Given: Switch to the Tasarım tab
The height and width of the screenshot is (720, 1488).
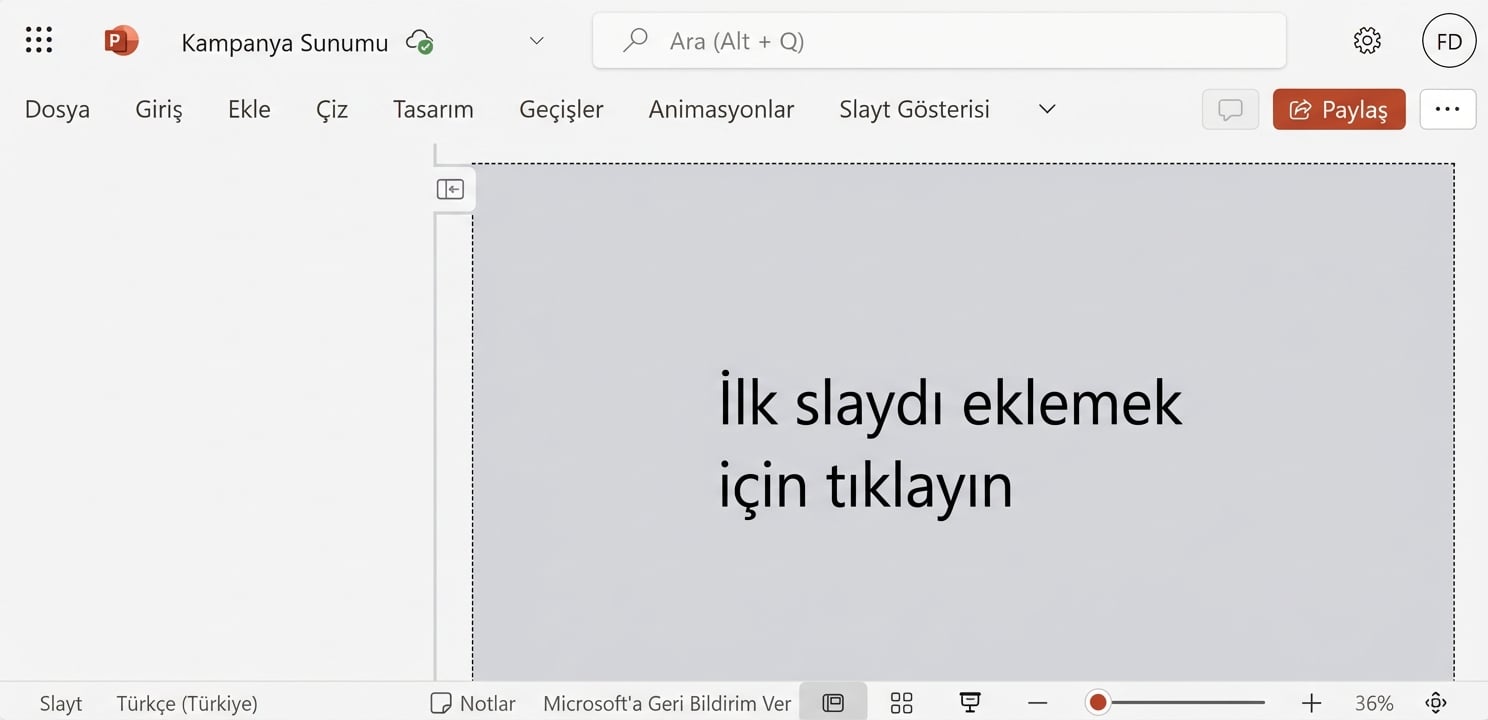Looking at the screenshot, I should pos(433,109).
